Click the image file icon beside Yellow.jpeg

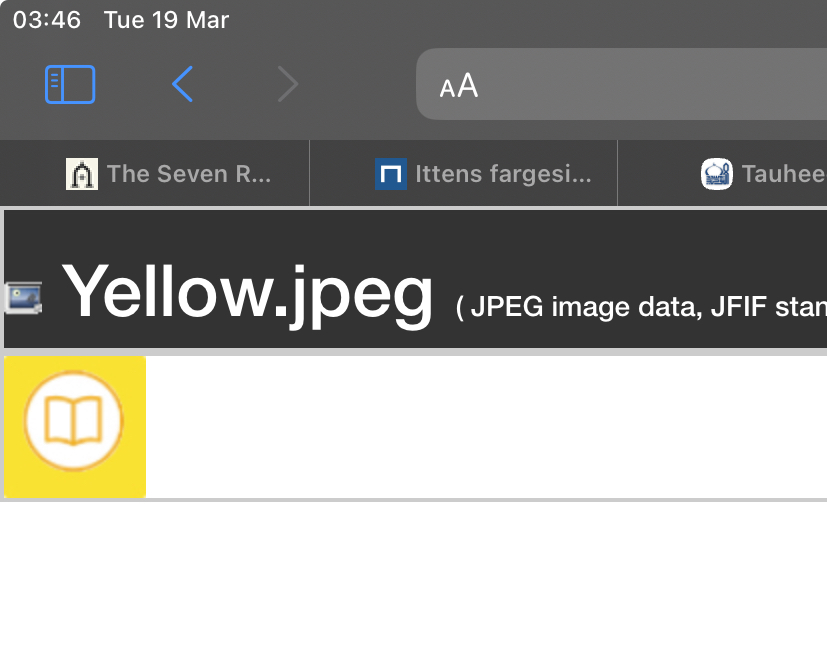point(23,297)
